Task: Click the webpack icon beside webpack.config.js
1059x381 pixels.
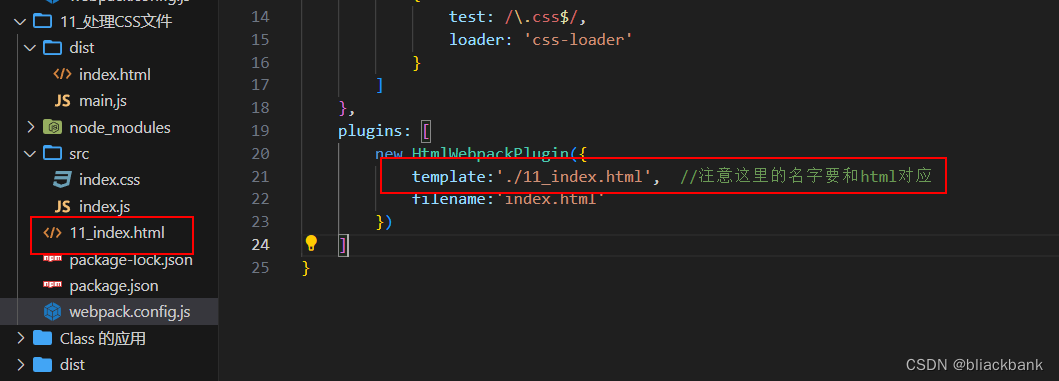Action: pos(52,311)
